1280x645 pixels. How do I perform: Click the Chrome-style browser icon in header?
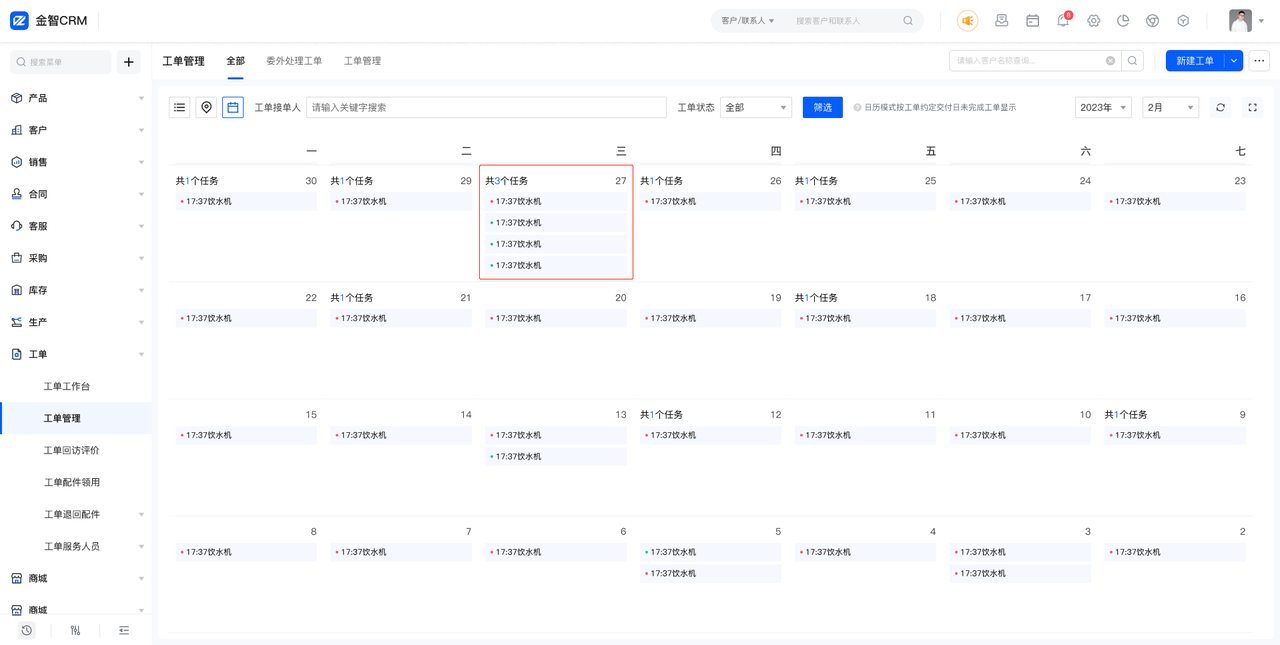tap(1153, 20)
